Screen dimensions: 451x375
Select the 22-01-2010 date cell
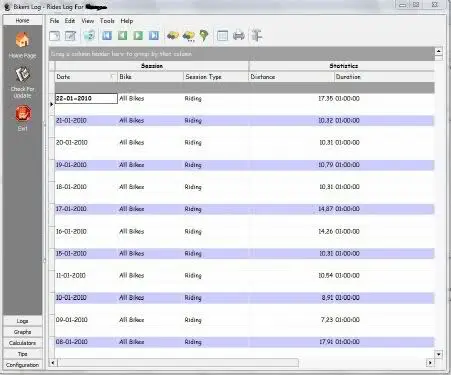point(86,98)
